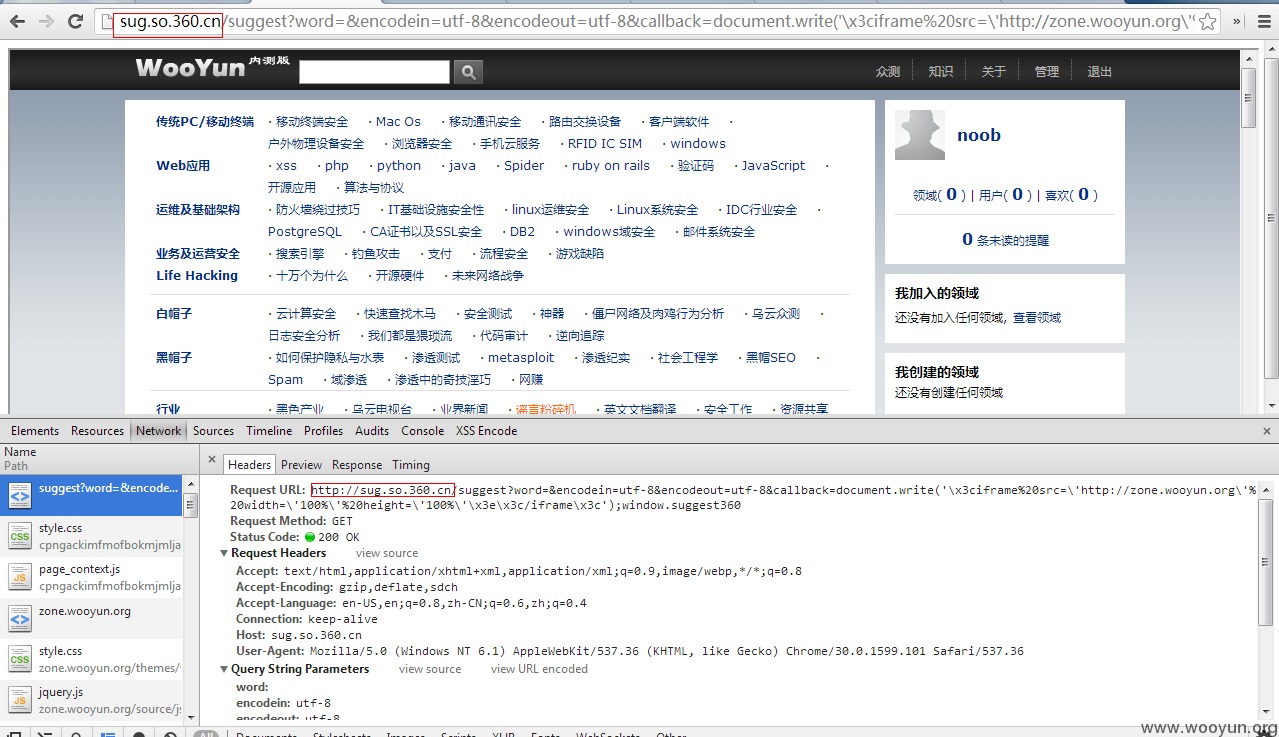Open the Audits tab

tap(372, 431)
